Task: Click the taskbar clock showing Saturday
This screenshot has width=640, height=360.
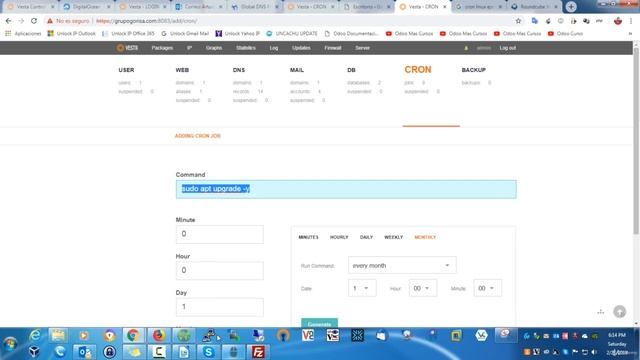Action: tap(617, 344)
